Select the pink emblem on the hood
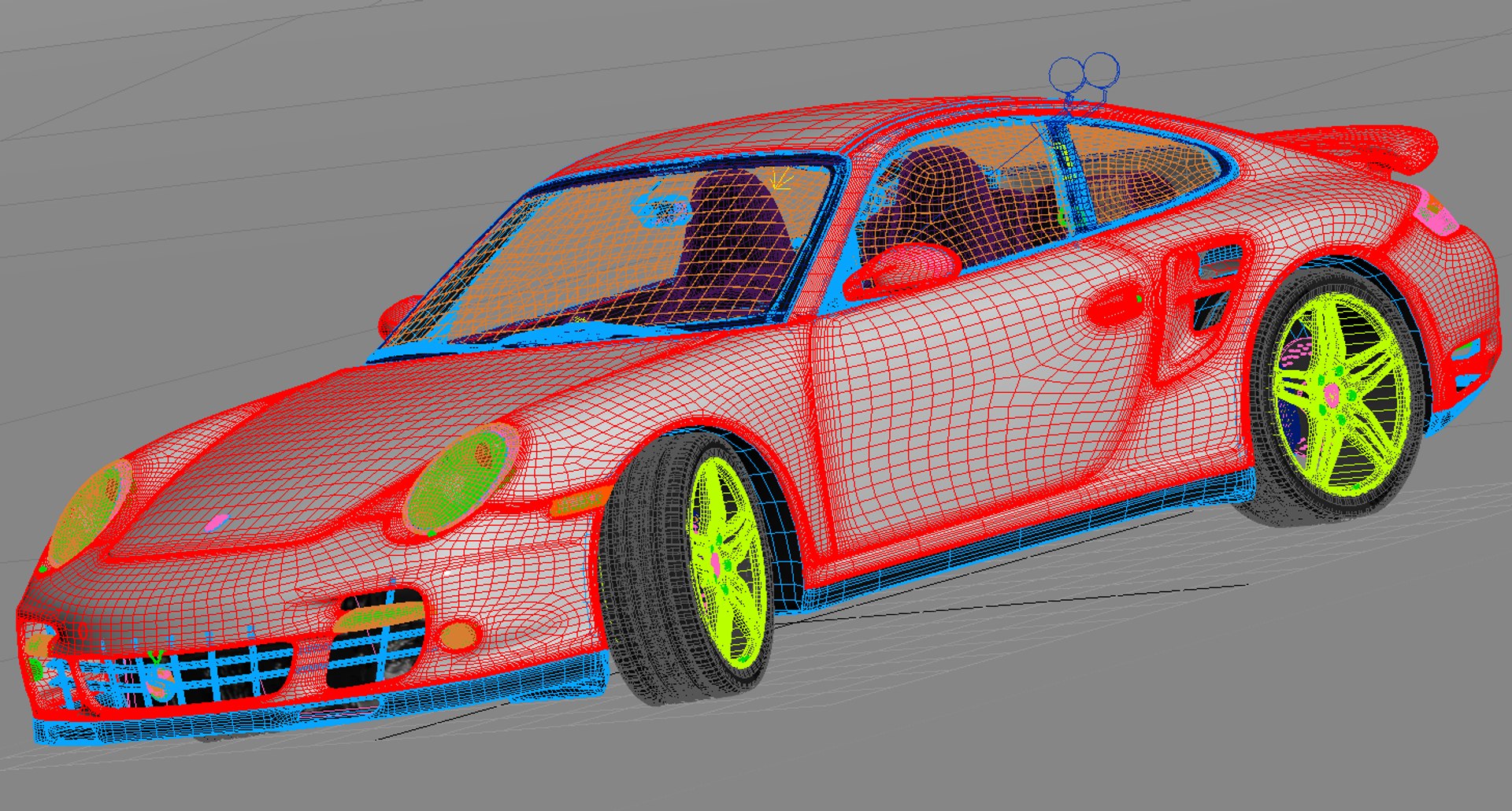The image size is (1512, 811). (x=217, y=522)
